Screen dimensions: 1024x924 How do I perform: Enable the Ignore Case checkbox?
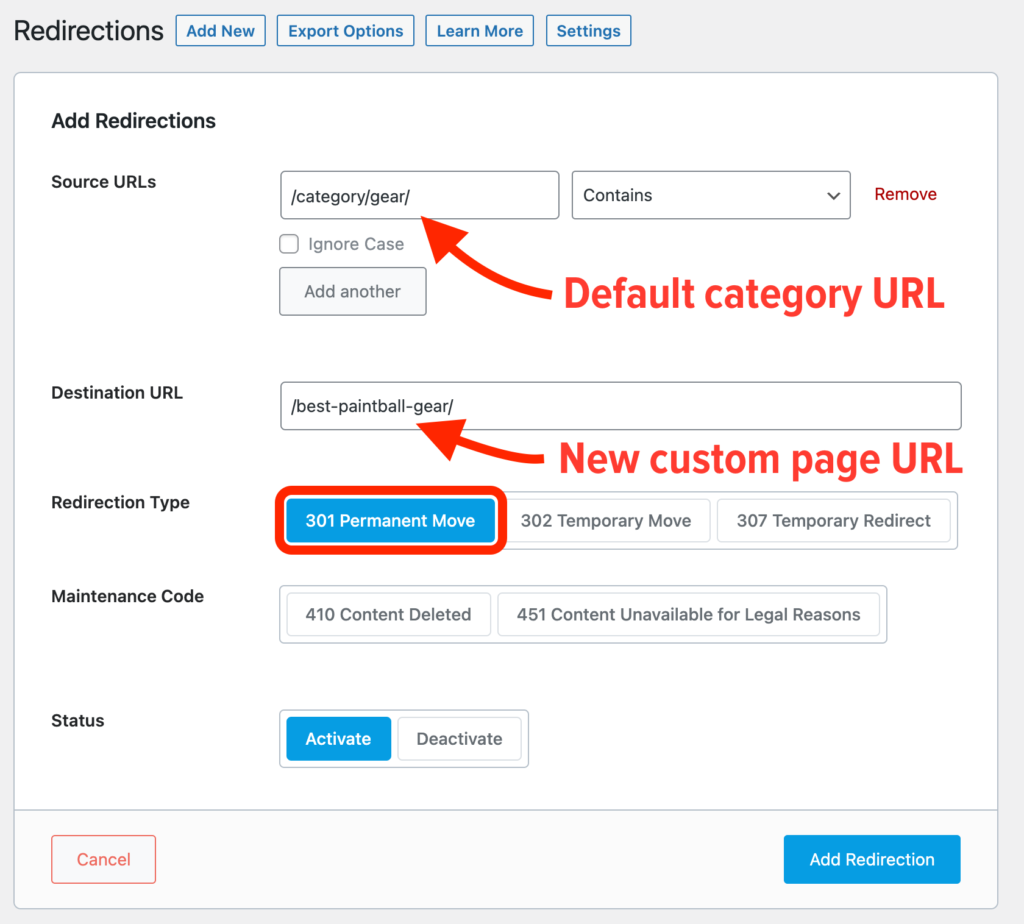[x=289, y=244]
